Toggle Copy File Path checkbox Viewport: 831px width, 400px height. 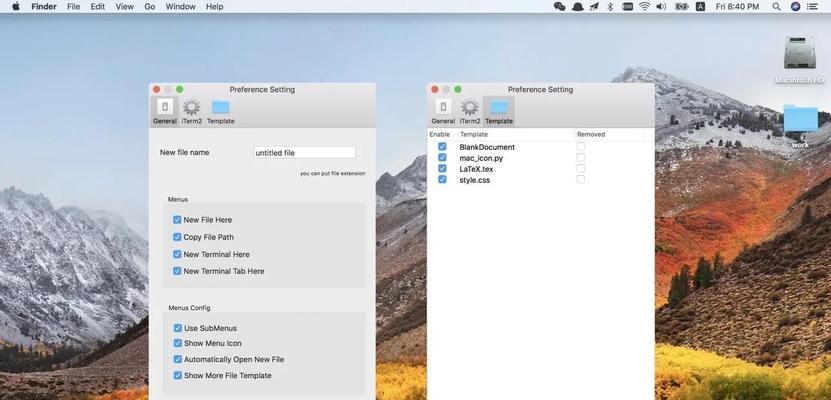coord(177,237)
